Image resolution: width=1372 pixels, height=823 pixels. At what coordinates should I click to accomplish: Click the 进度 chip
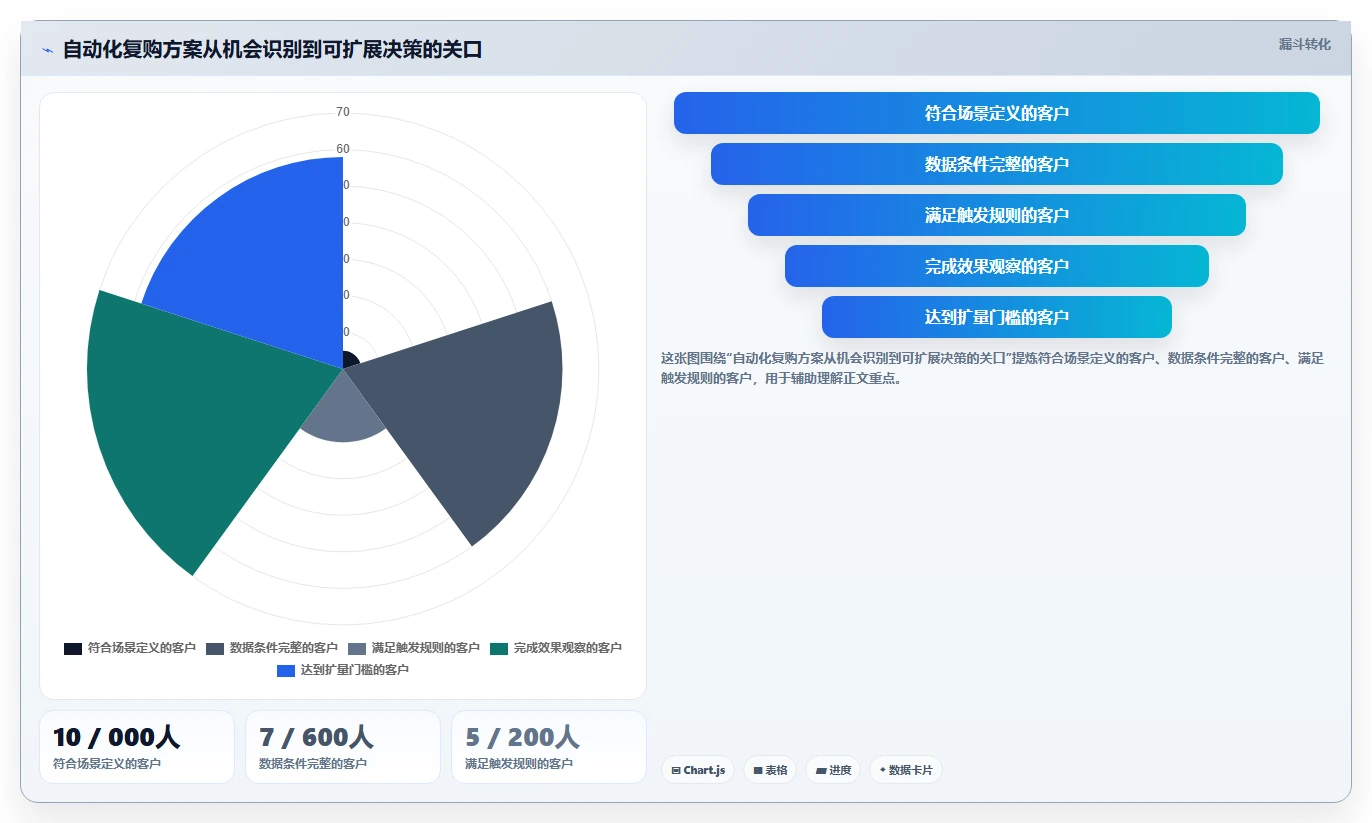833,770
